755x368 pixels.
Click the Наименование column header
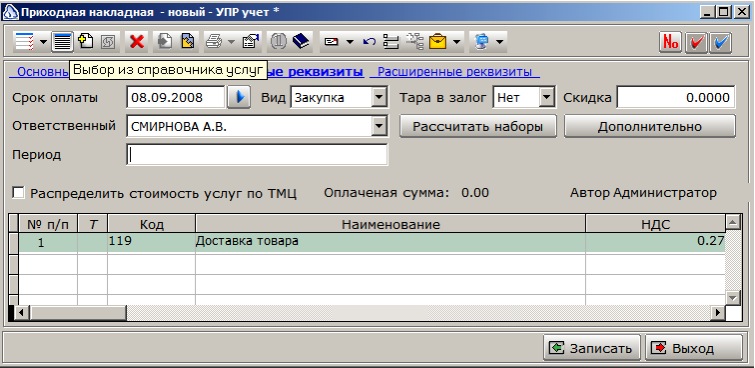[x=391, y=224]
